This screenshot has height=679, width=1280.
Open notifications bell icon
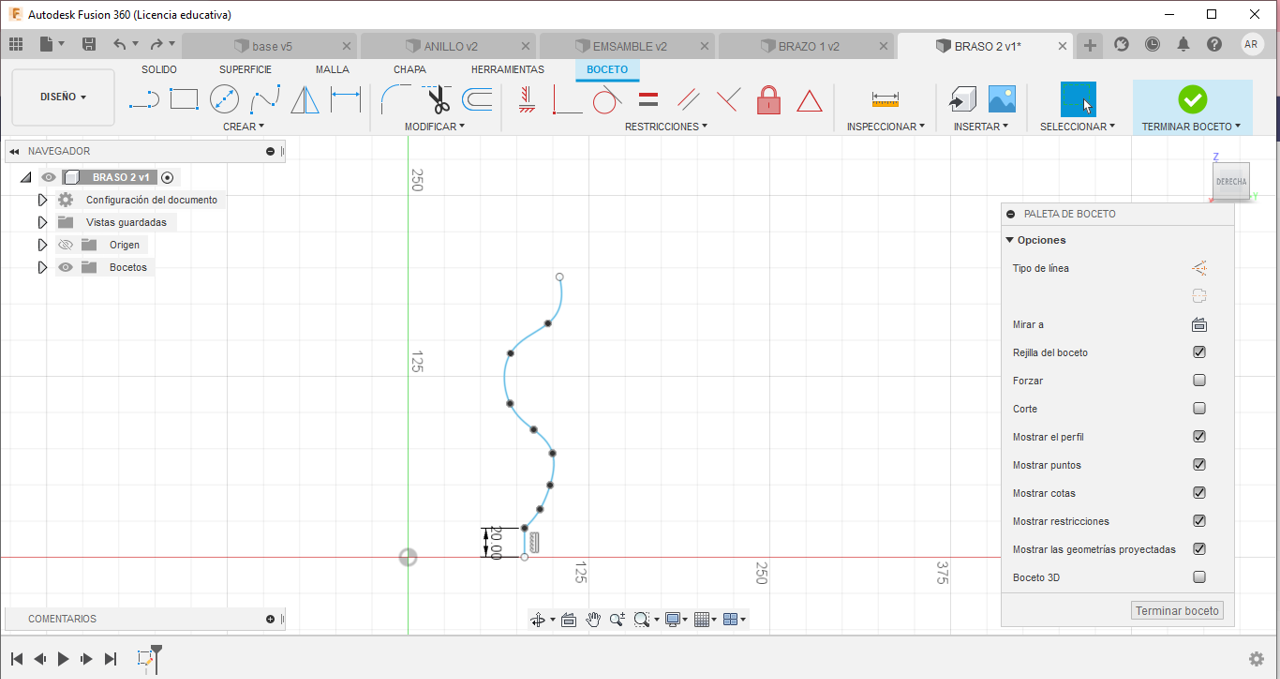1183,44
